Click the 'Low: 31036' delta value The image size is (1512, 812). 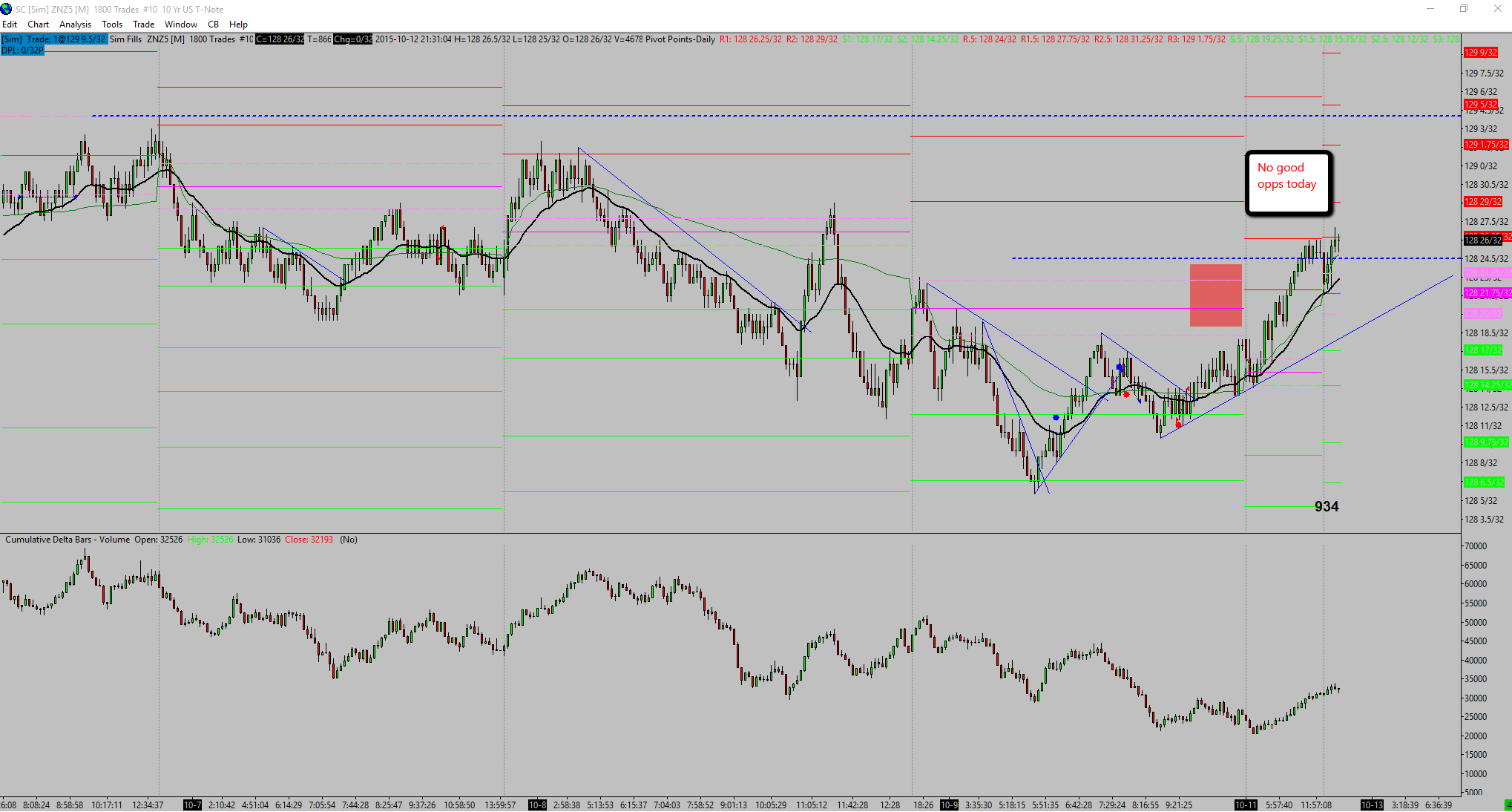259,540
